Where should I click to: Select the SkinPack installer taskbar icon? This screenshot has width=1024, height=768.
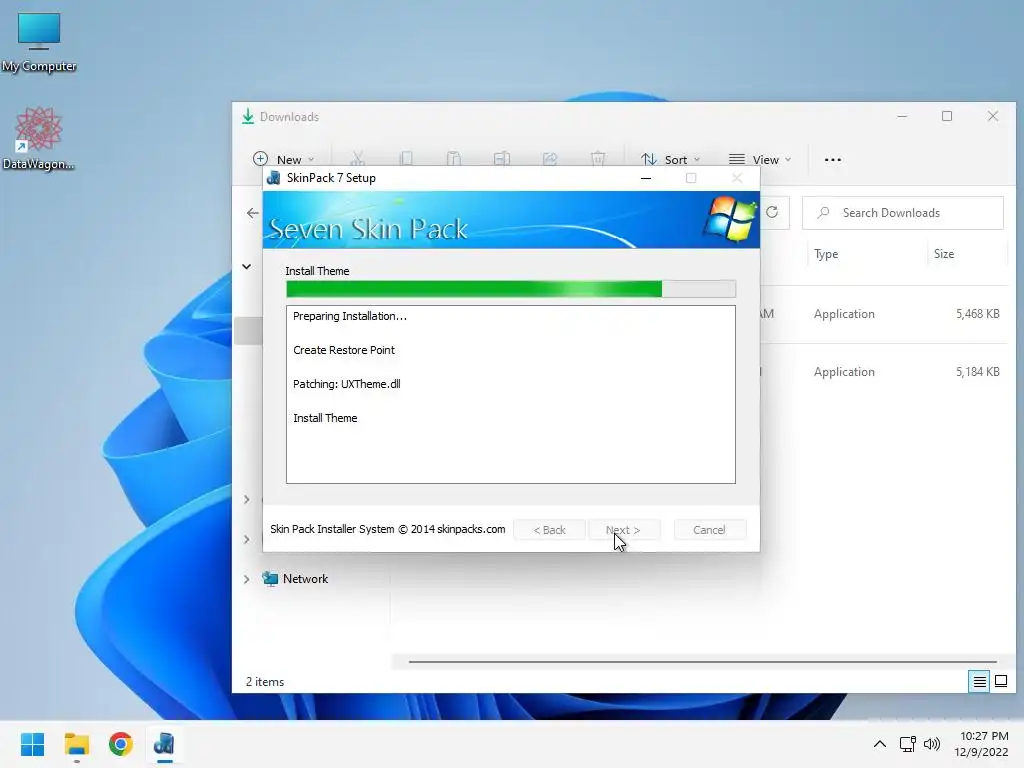[165, 744]
